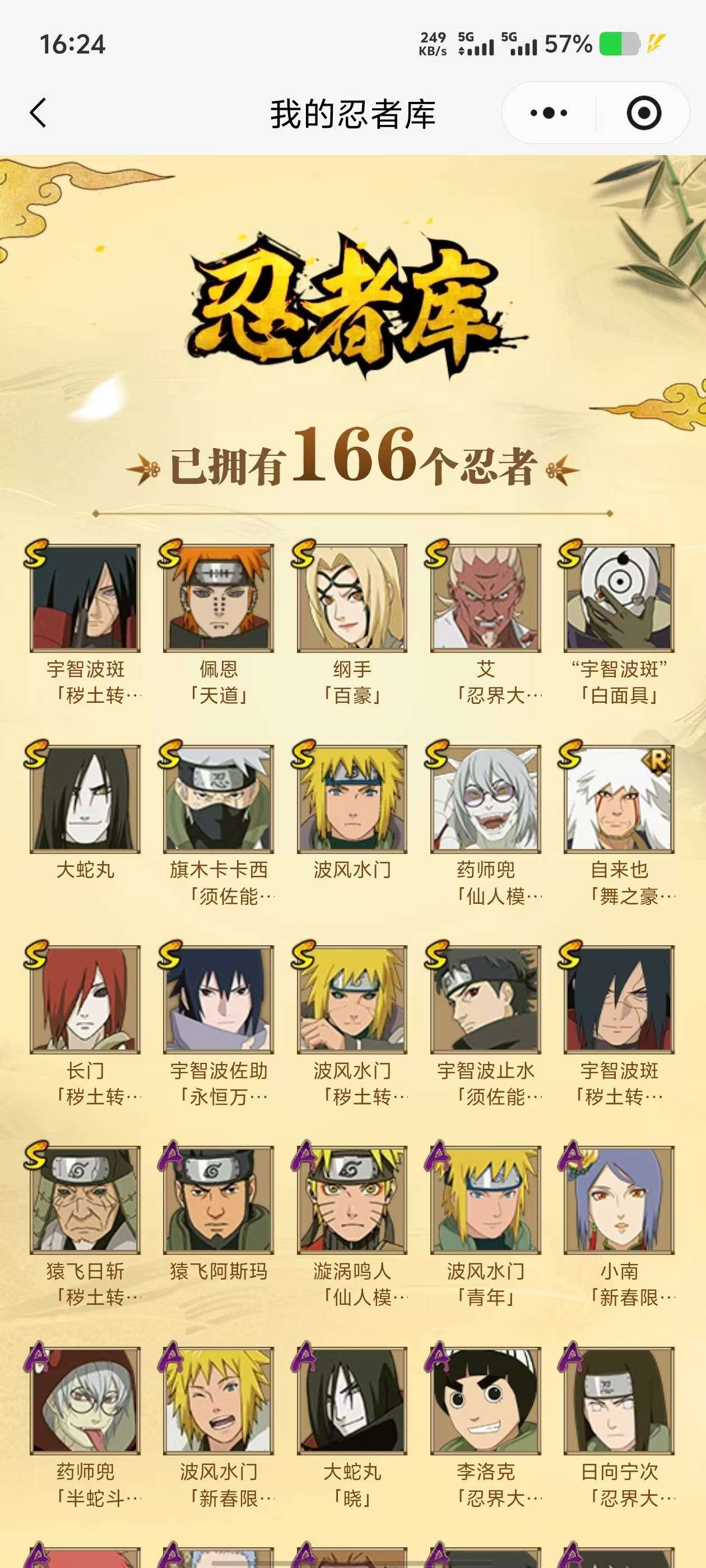This screenshot has height=1568, width=706.
Task: Select 纲手「百豪」 ninja portrait
Action: [x=352, y=598]
